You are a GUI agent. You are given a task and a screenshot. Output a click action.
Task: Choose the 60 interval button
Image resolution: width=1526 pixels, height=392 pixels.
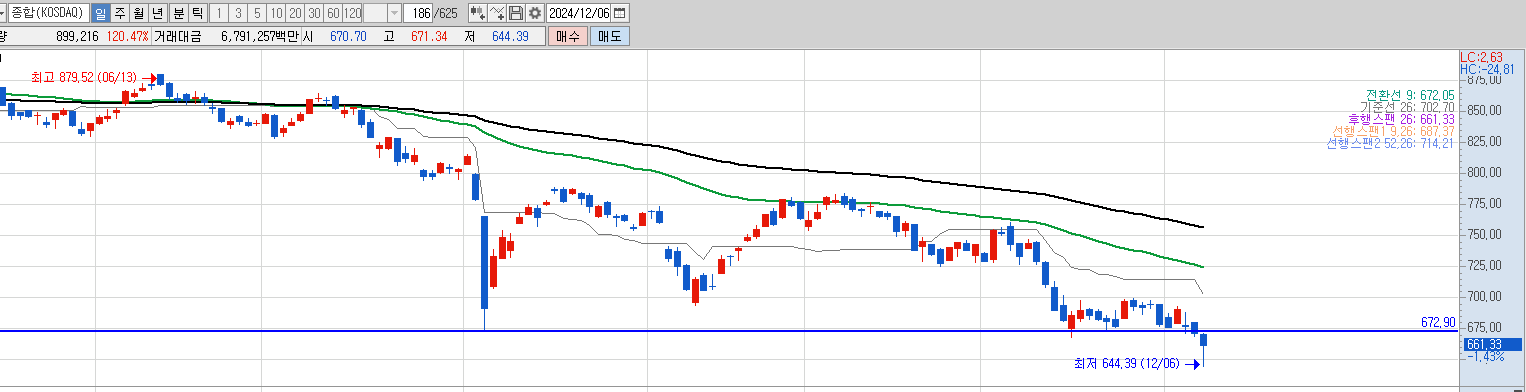(333, 13)
